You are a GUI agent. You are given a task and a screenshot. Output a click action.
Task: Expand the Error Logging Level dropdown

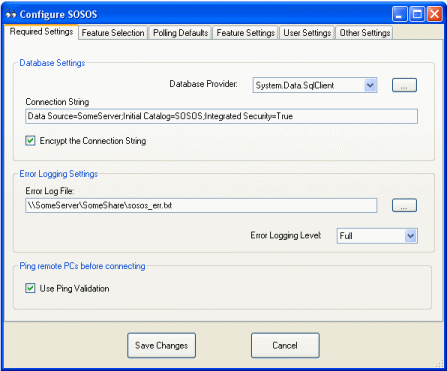click(x=411, y=236)
